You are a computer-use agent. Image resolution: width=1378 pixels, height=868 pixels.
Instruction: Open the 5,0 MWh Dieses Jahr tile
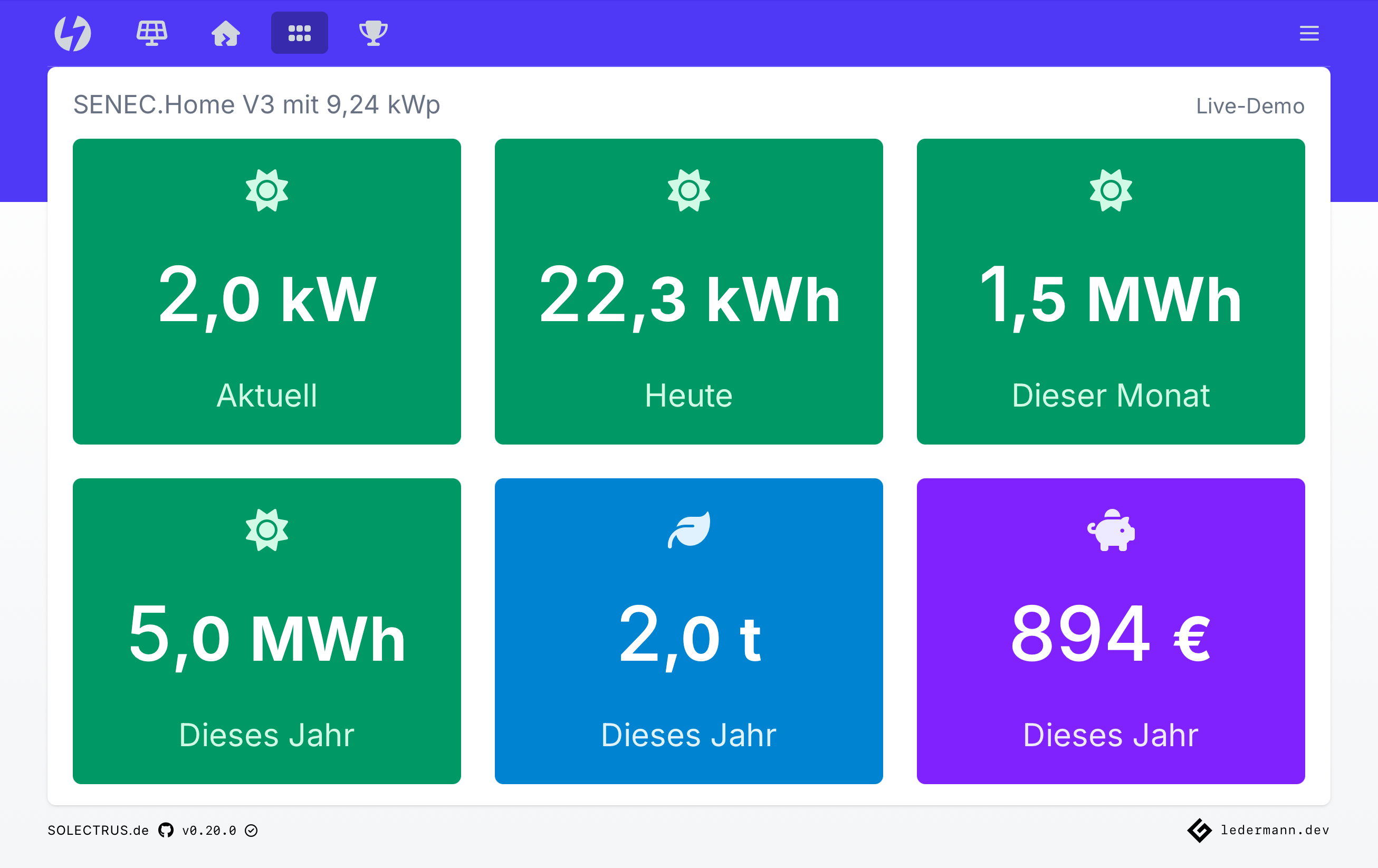point(266,631)
